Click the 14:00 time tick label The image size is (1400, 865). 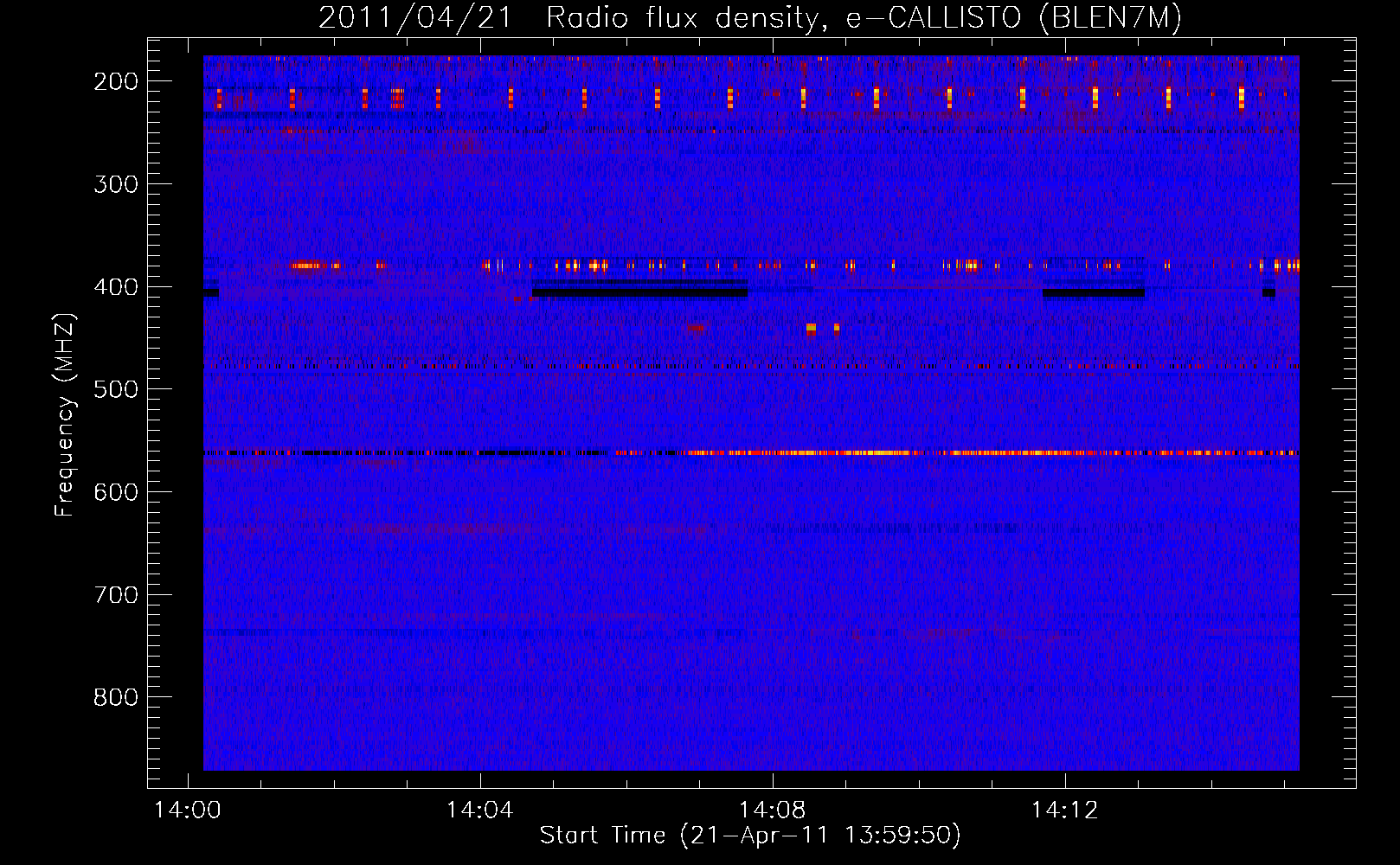[188, 810]
